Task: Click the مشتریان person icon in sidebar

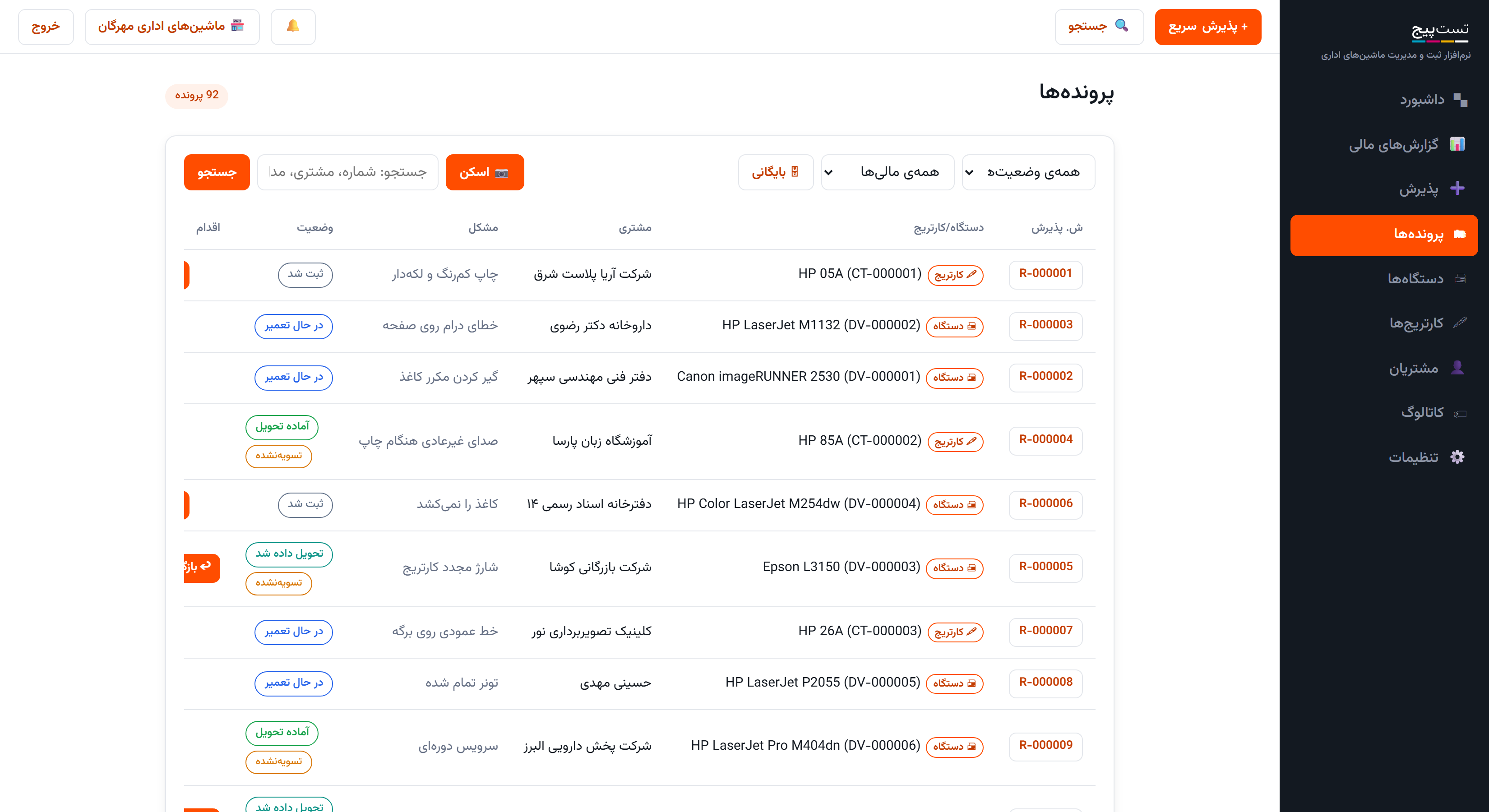Action: click(1457, 368)
